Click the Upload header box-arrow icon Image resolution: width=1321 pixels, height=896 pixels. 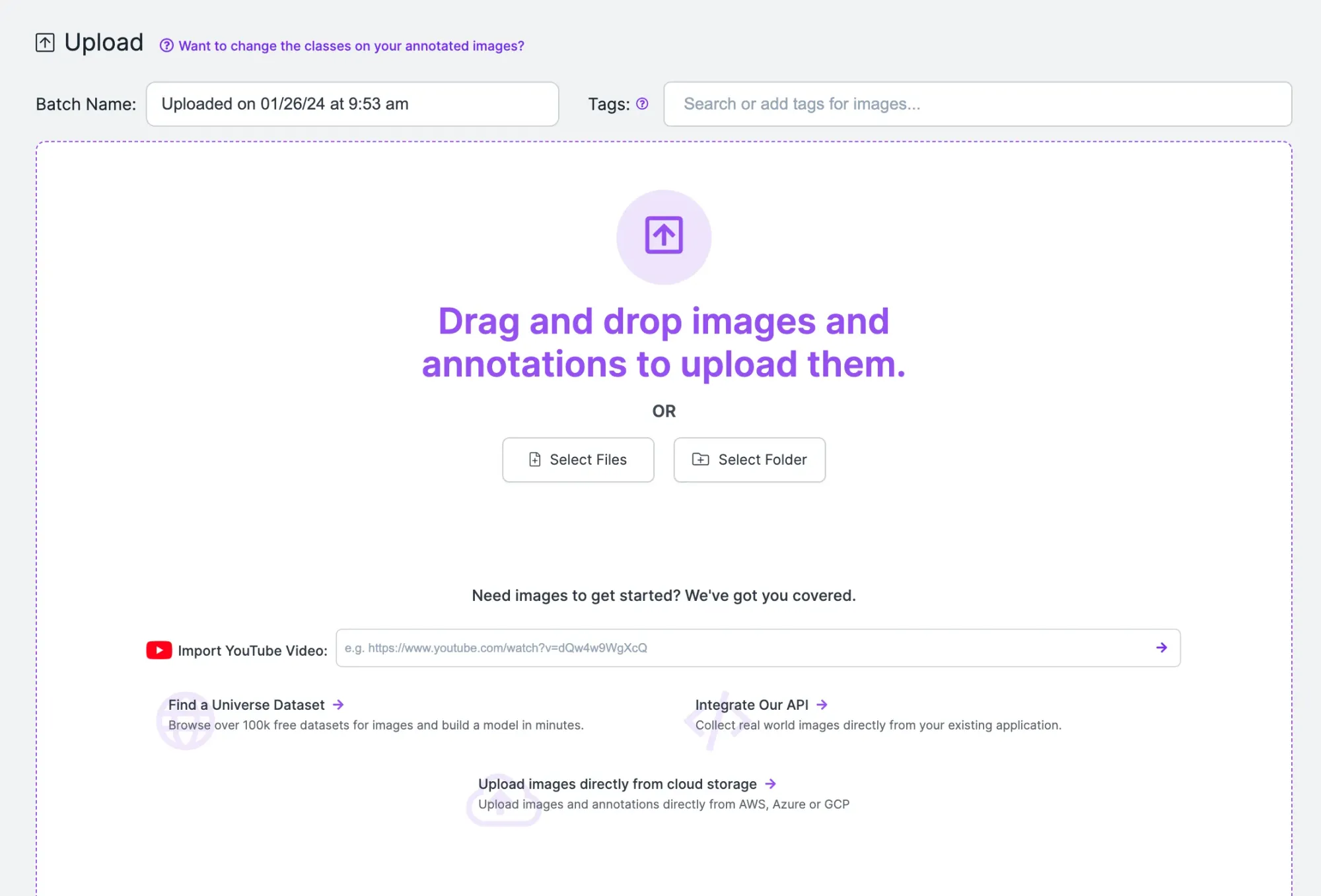click(45, 43)
